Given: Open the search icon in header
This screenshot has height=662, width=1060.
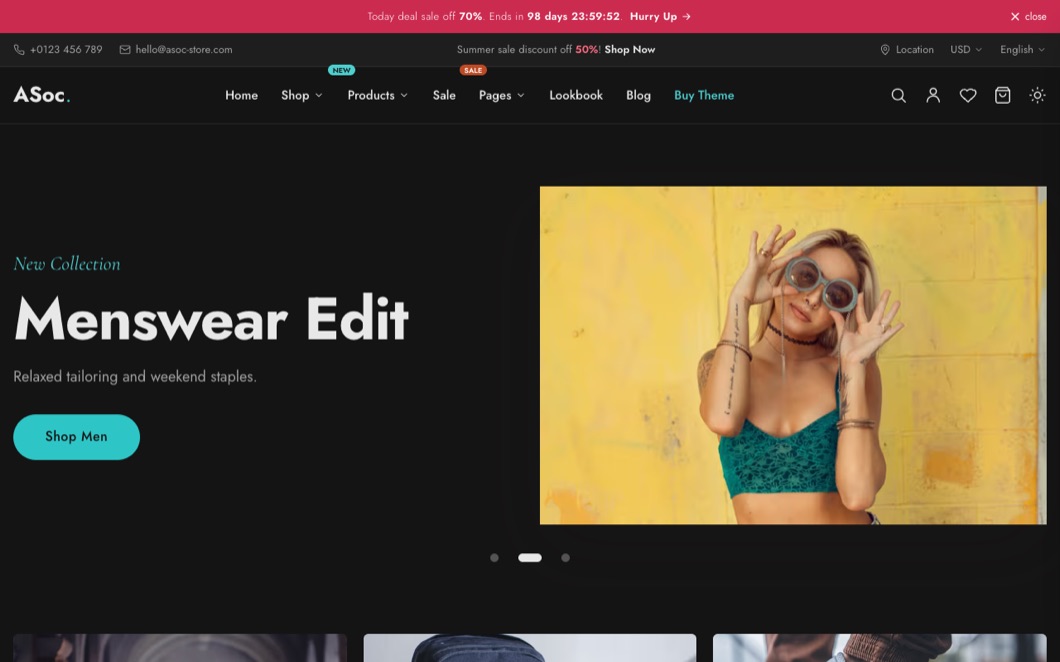Looking at the screenshot, I should (x=898, y=95).
